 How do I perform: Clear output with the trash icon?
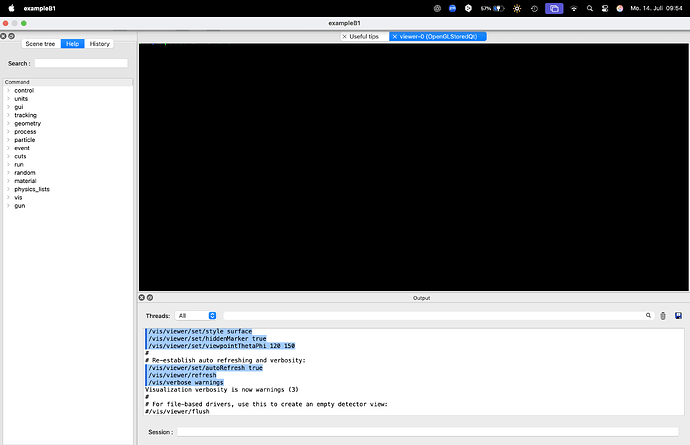point(663,316)
